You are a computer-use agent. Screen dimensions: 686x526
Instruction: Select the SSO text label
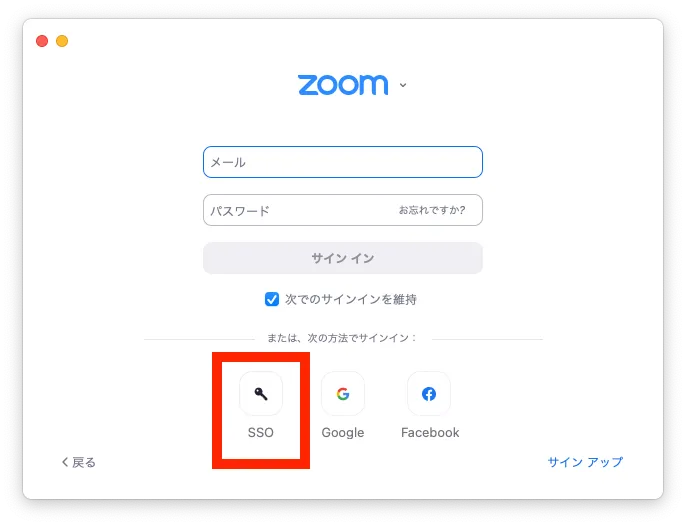coord(261,432)
